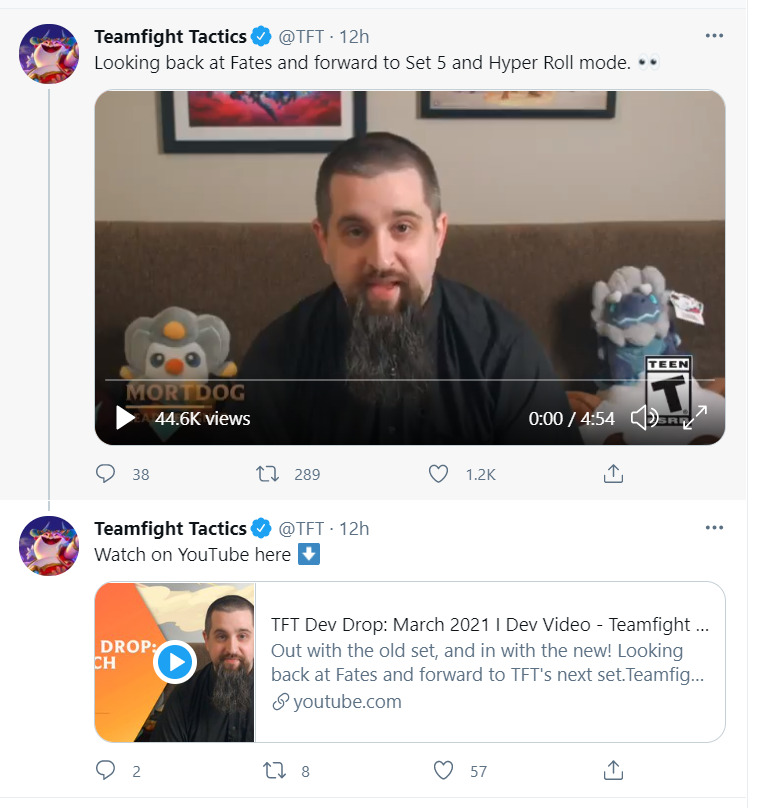Click the 12h timestamp on second tweet

[355, 529]
